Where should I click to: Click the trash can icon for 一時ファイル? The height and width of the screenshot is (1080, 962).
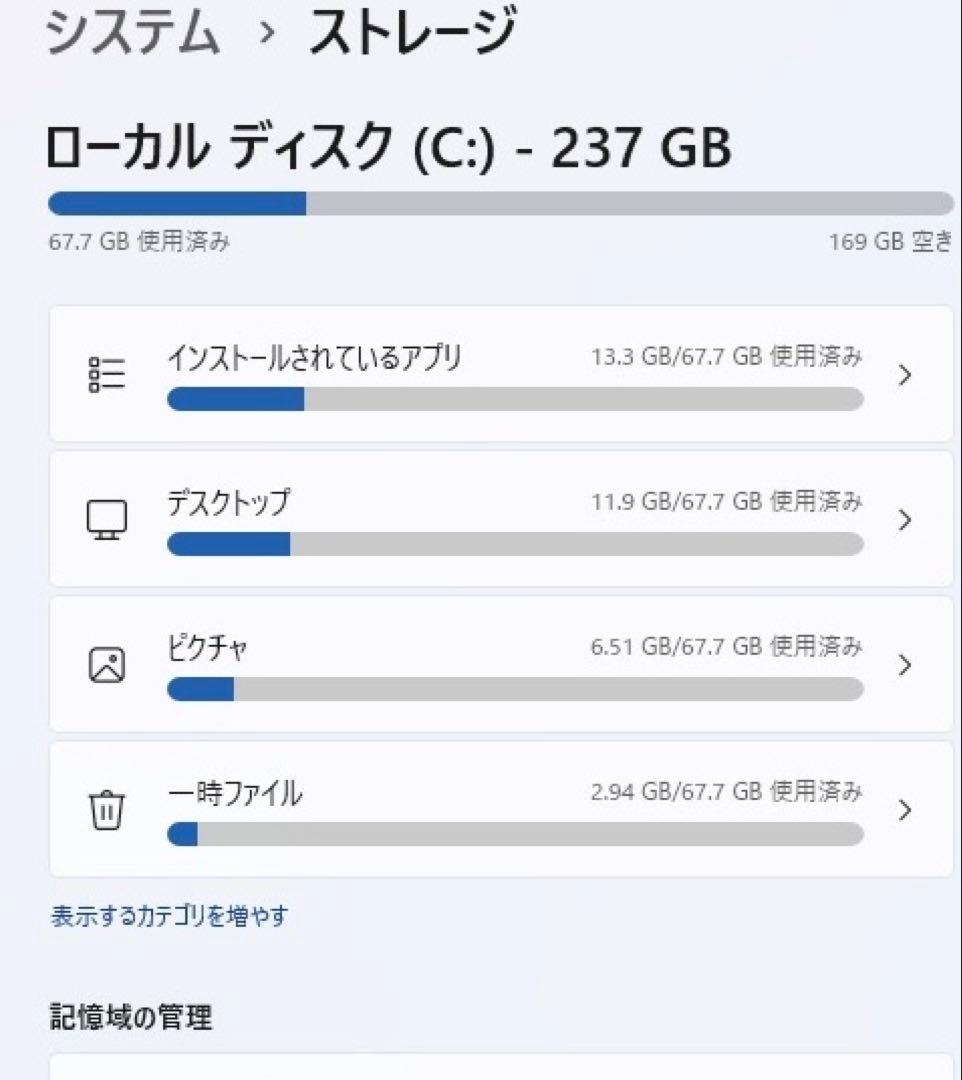tap(107, 809)
